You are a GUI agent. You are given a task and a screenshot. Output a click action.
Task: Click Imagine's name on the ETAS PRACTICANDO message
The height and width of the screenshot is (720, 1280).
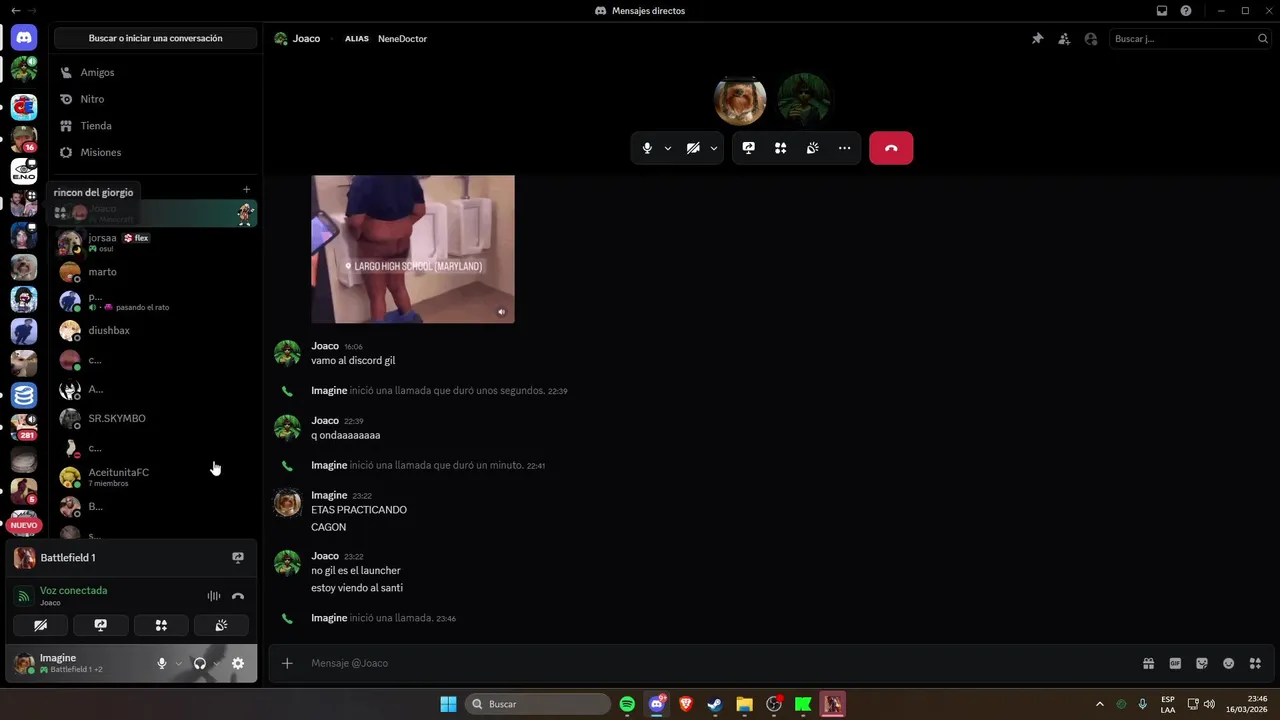click(329, 495)
